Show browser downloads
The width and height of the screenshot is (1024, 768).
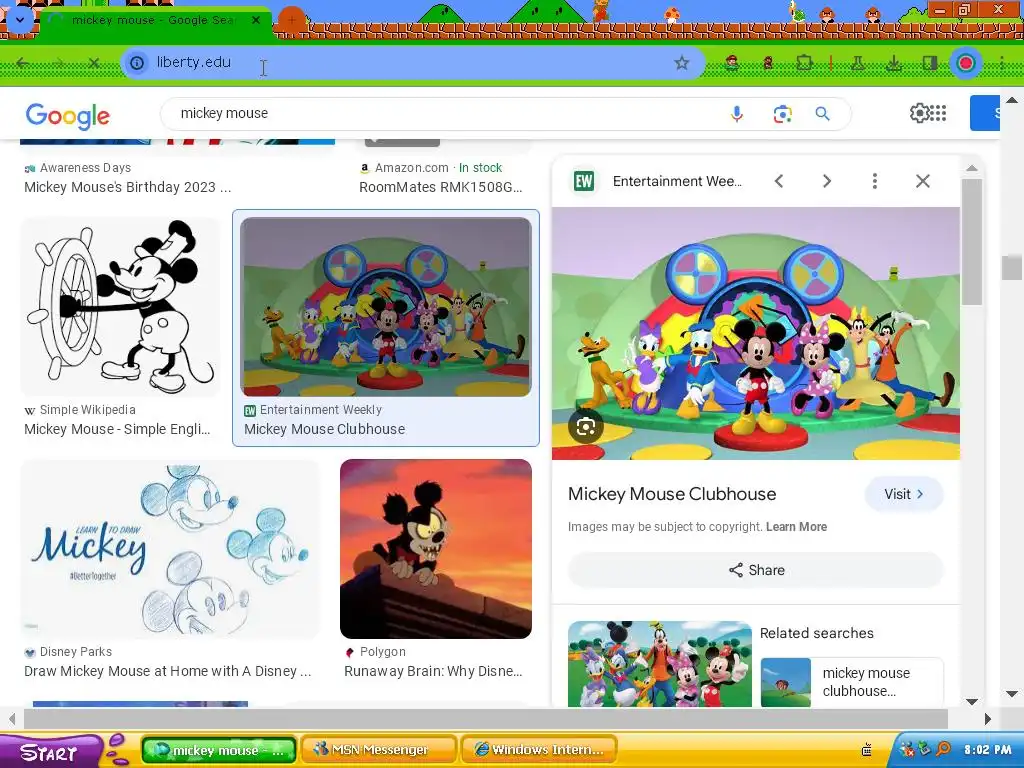tap(893, 63)
